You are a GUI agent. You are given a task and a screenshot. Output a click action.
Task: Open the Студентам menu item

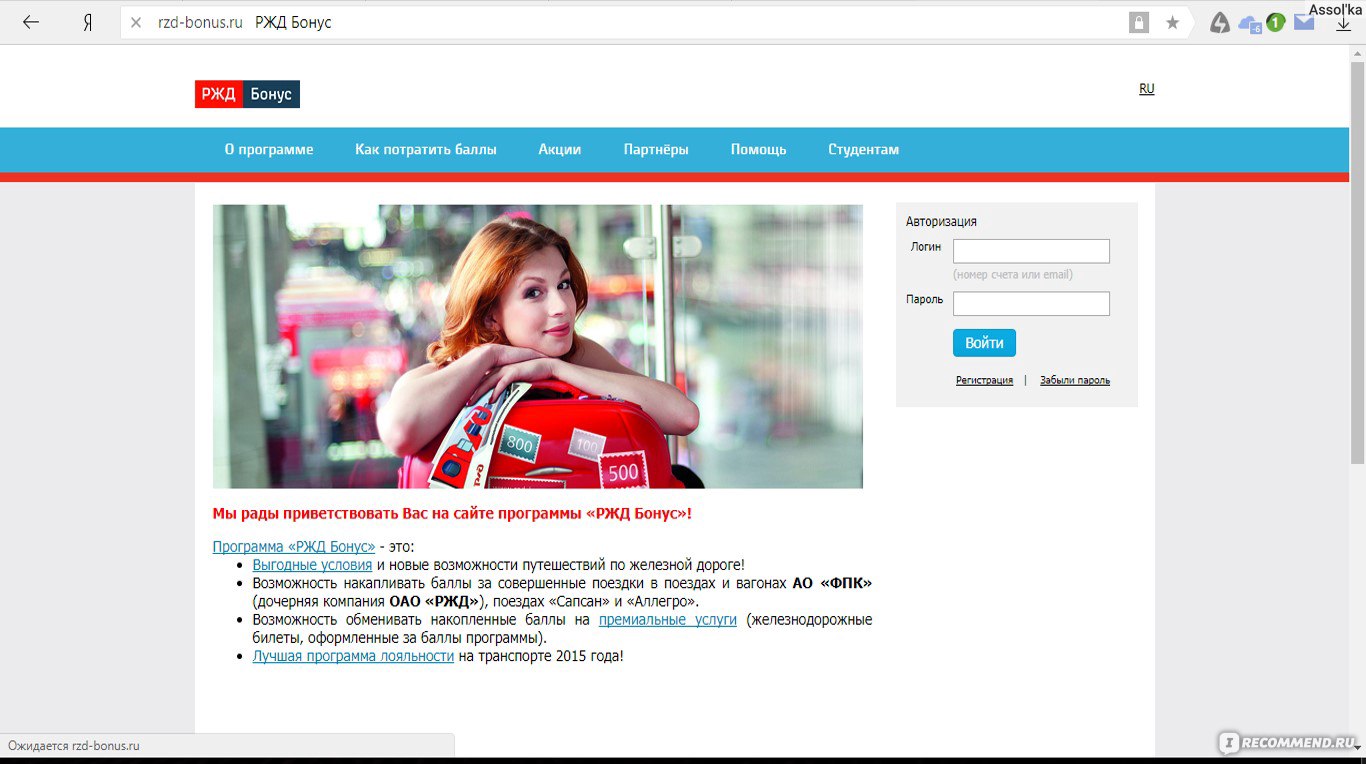tap(863, 149)
